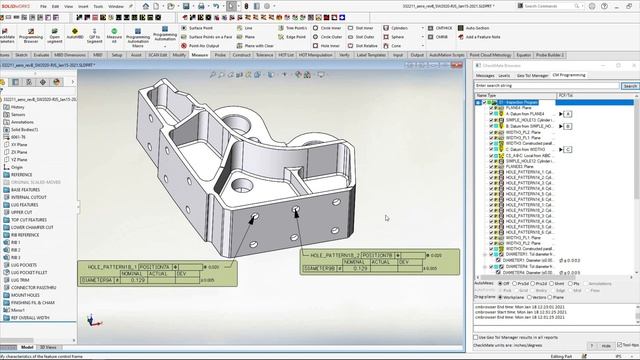Select the Slot Outer tool

tap(361, 37)
